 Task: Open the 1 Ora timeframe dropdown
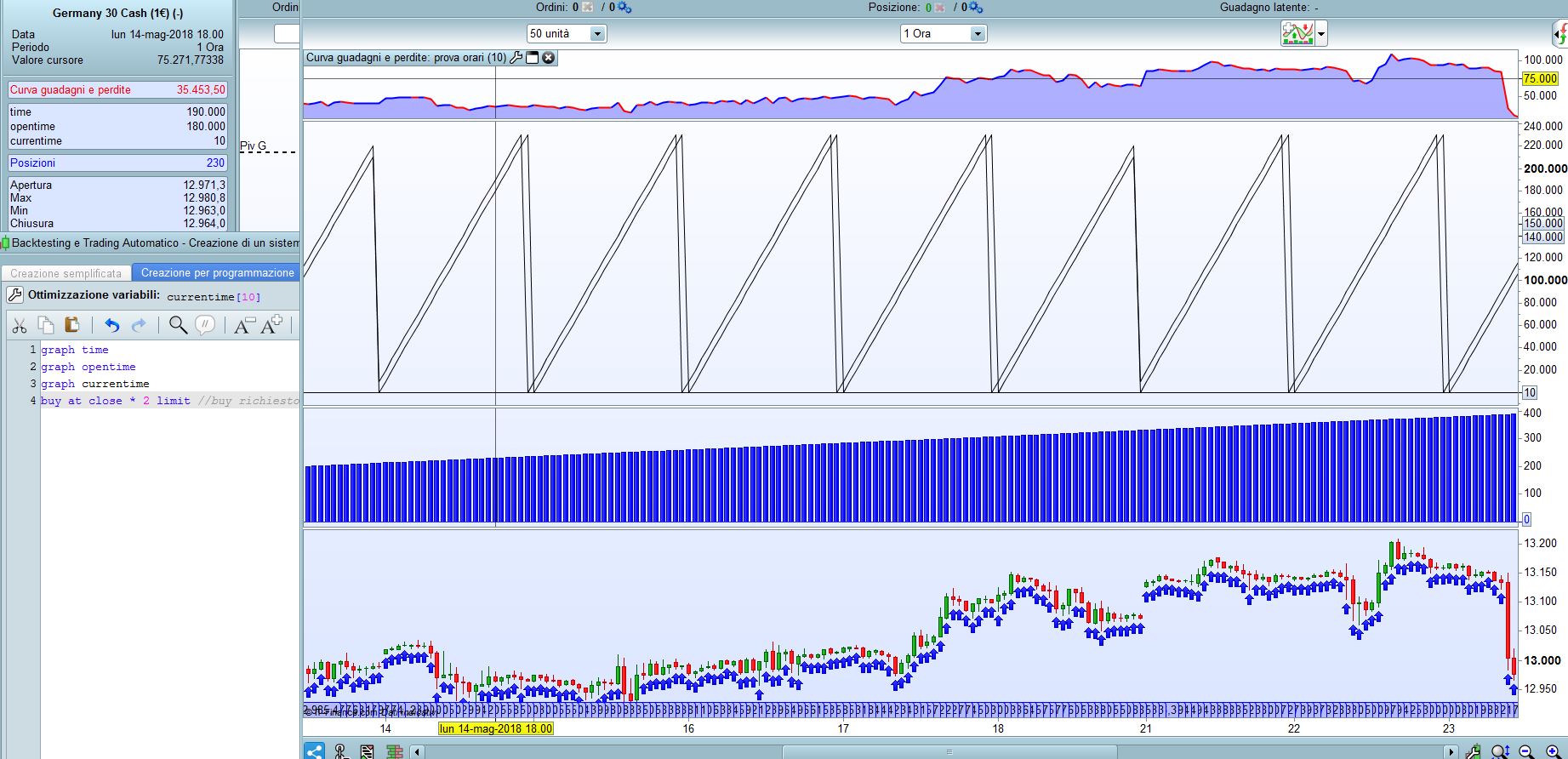(x=944, y=34)
